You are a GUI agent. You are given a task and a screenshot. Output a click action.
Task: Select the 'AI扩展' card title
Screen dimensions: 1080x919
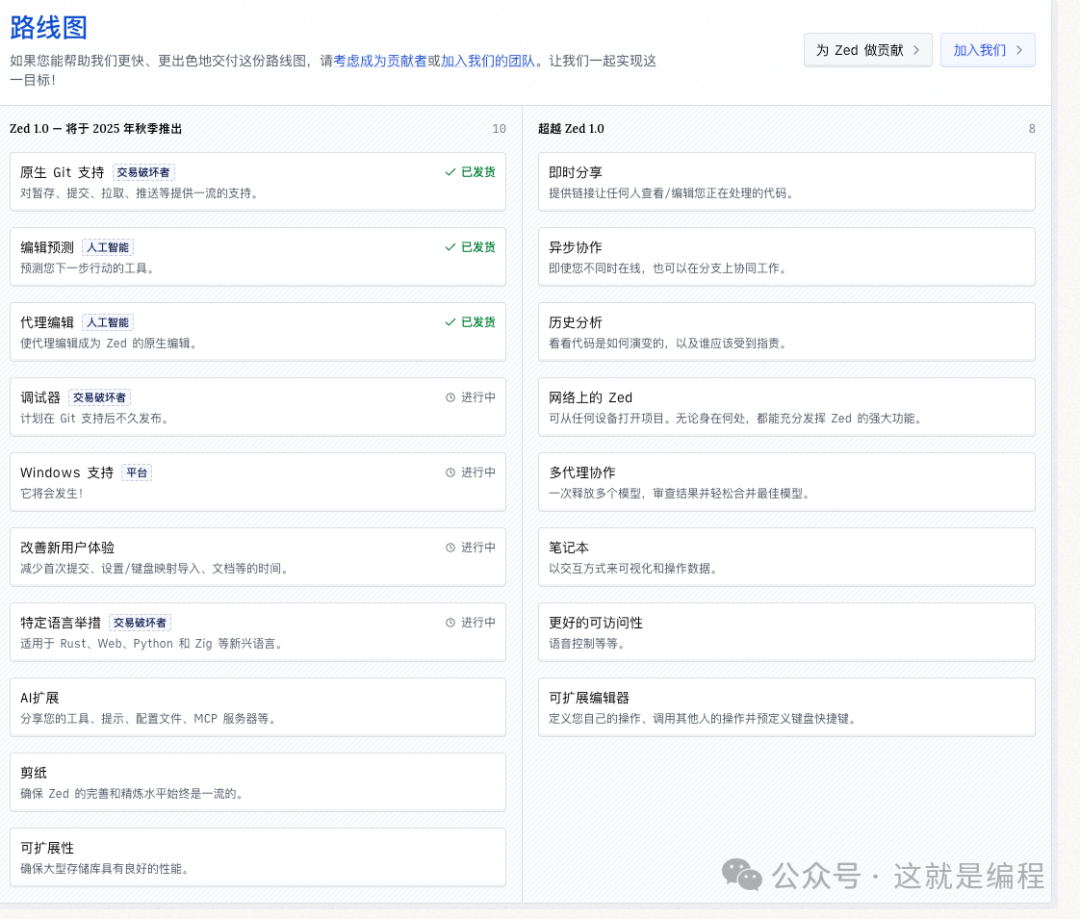click(39, 698)
